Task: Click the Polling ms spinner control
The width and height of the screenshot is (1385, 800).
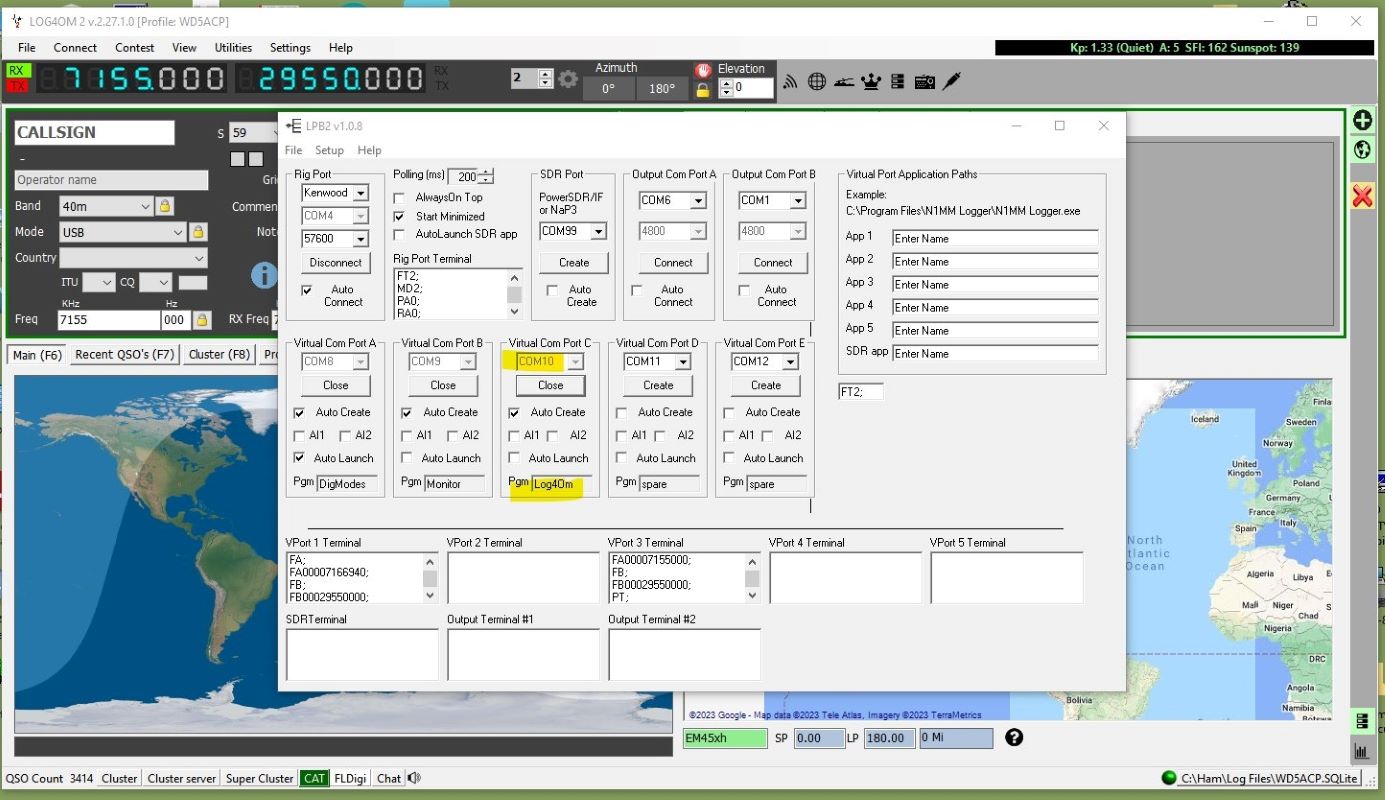Action: (487, 177)
